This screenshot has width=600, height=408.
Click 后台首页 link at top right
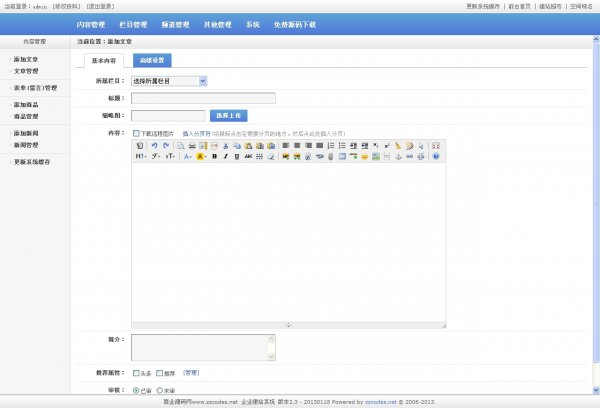click(x=519, y=7)
